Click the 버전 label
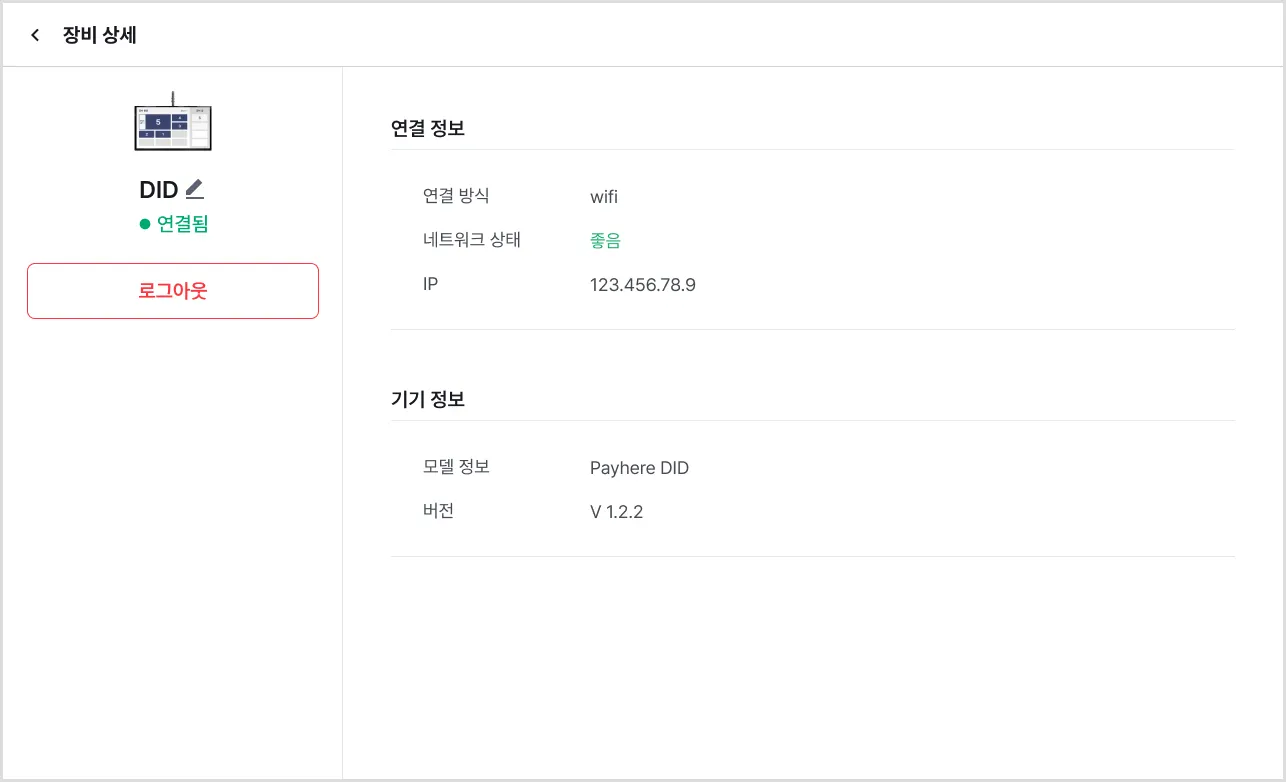Image resolution: width=1286 pixels, height=782 pixels. pos(439,511)
